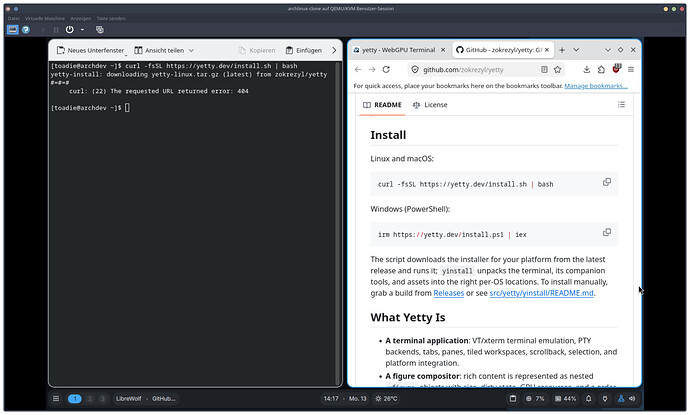Screen dimensions: 690x415
Task: Switch to yetty - WebGPU Terminal tab
Action: point(394,50)
